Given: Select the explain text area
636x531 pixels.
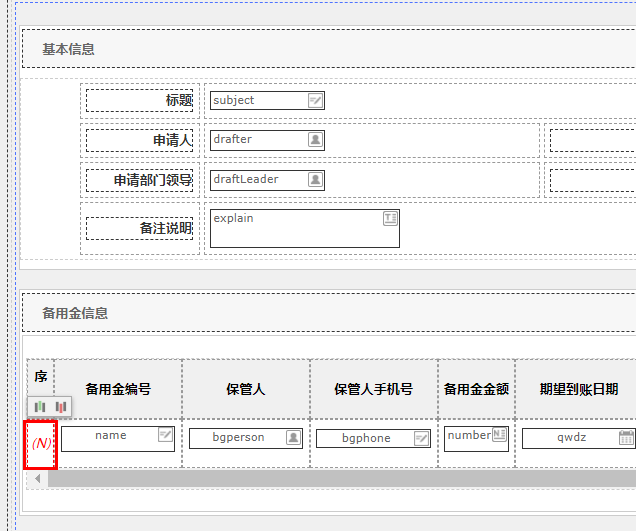Looking at the screenshot, I should click(305, 228).
